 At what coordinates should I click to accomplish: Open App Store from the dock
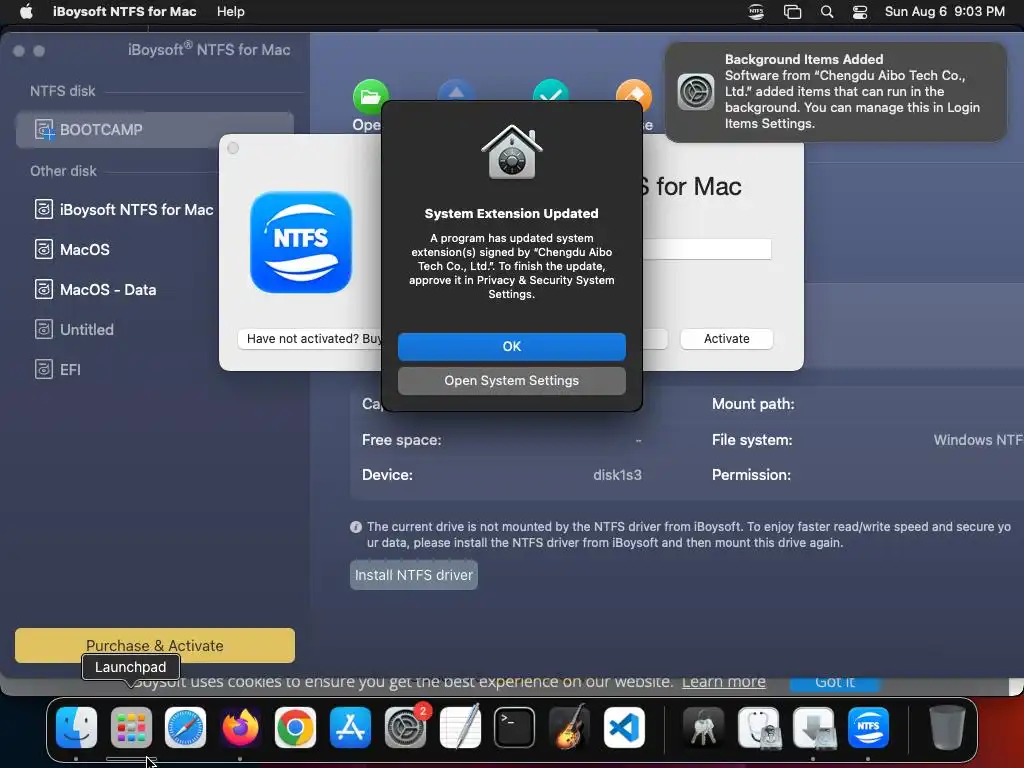click(350, 727)
